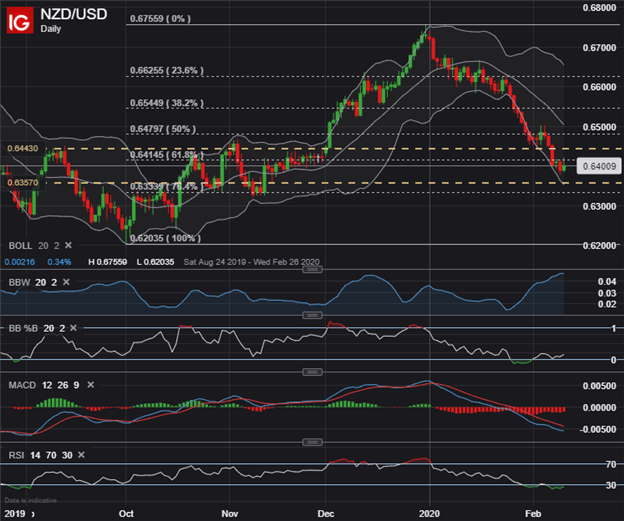624x521 pixels.
Task: Click the 2019 timeline arrow
Action: pyautogui.click(x=33, y=514)
